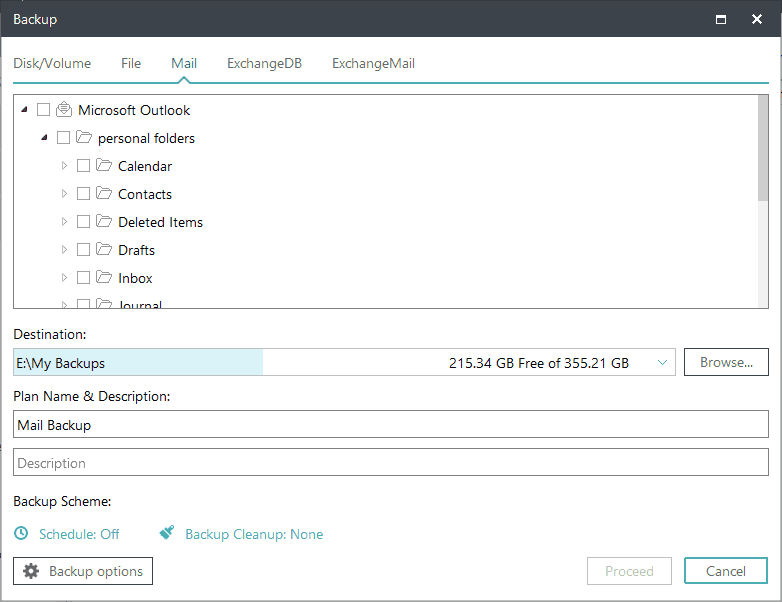Click the Inbox folder icon
Viewport: 782px width, 602px height.
click(x=104, y=278)
